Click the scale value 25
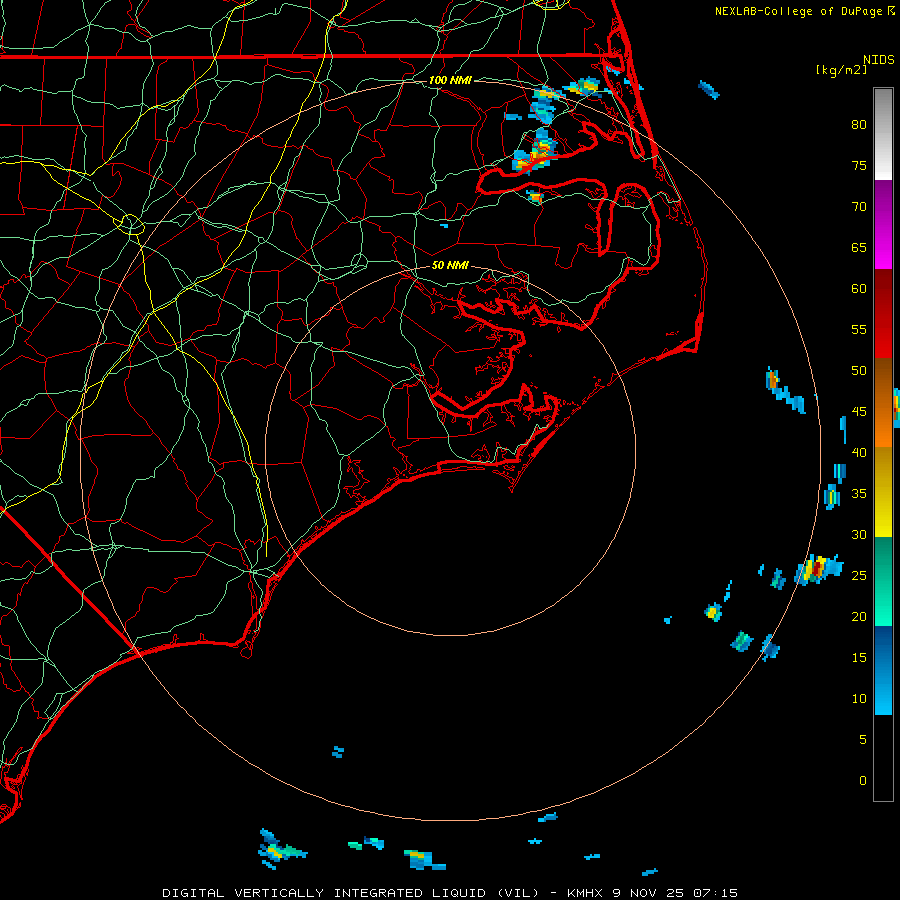The height and width of the screenshot is (900, 900). [859, 575]
